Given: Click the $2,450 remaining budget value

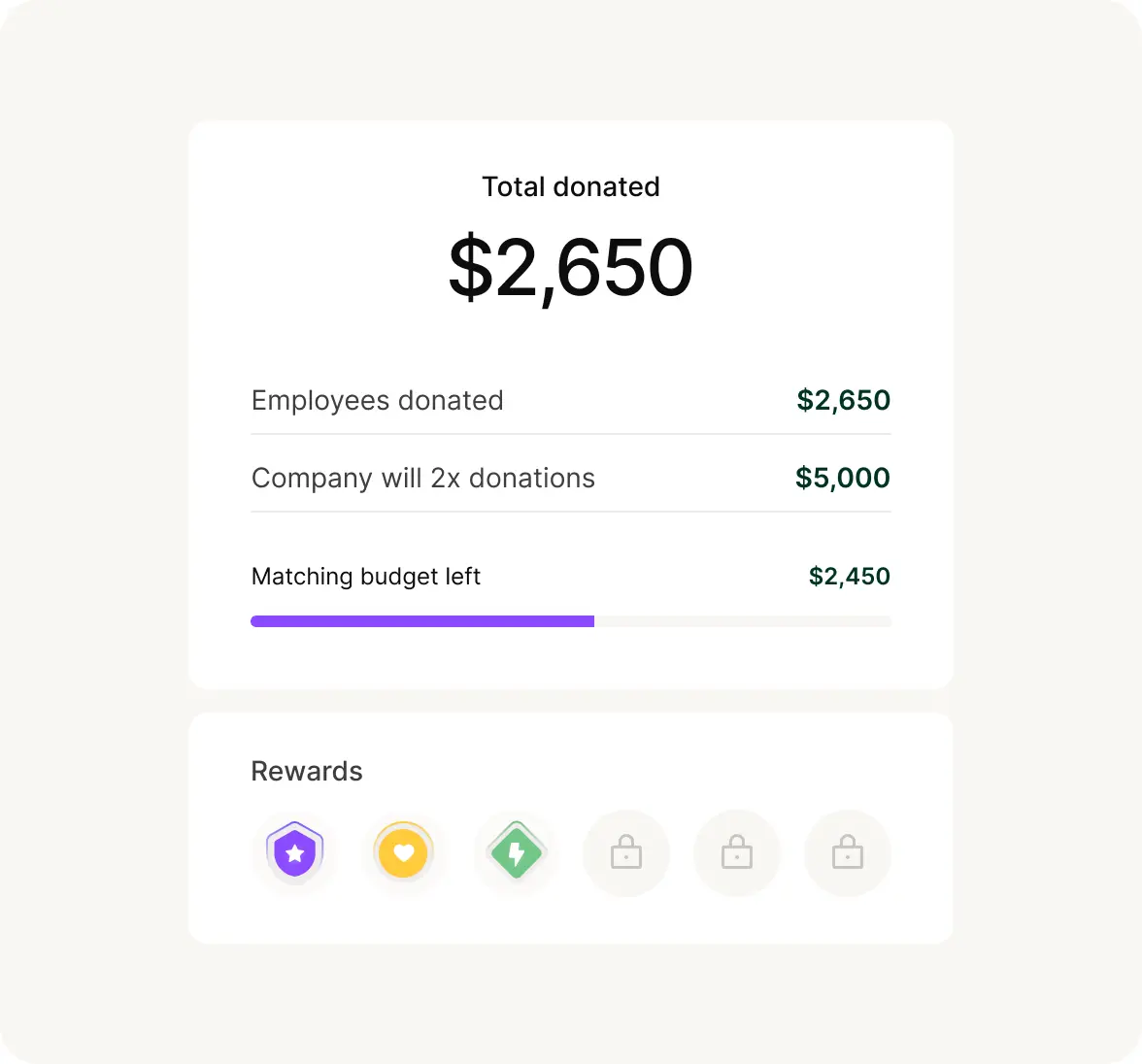Looking at the screenshot, I should 849,577.
